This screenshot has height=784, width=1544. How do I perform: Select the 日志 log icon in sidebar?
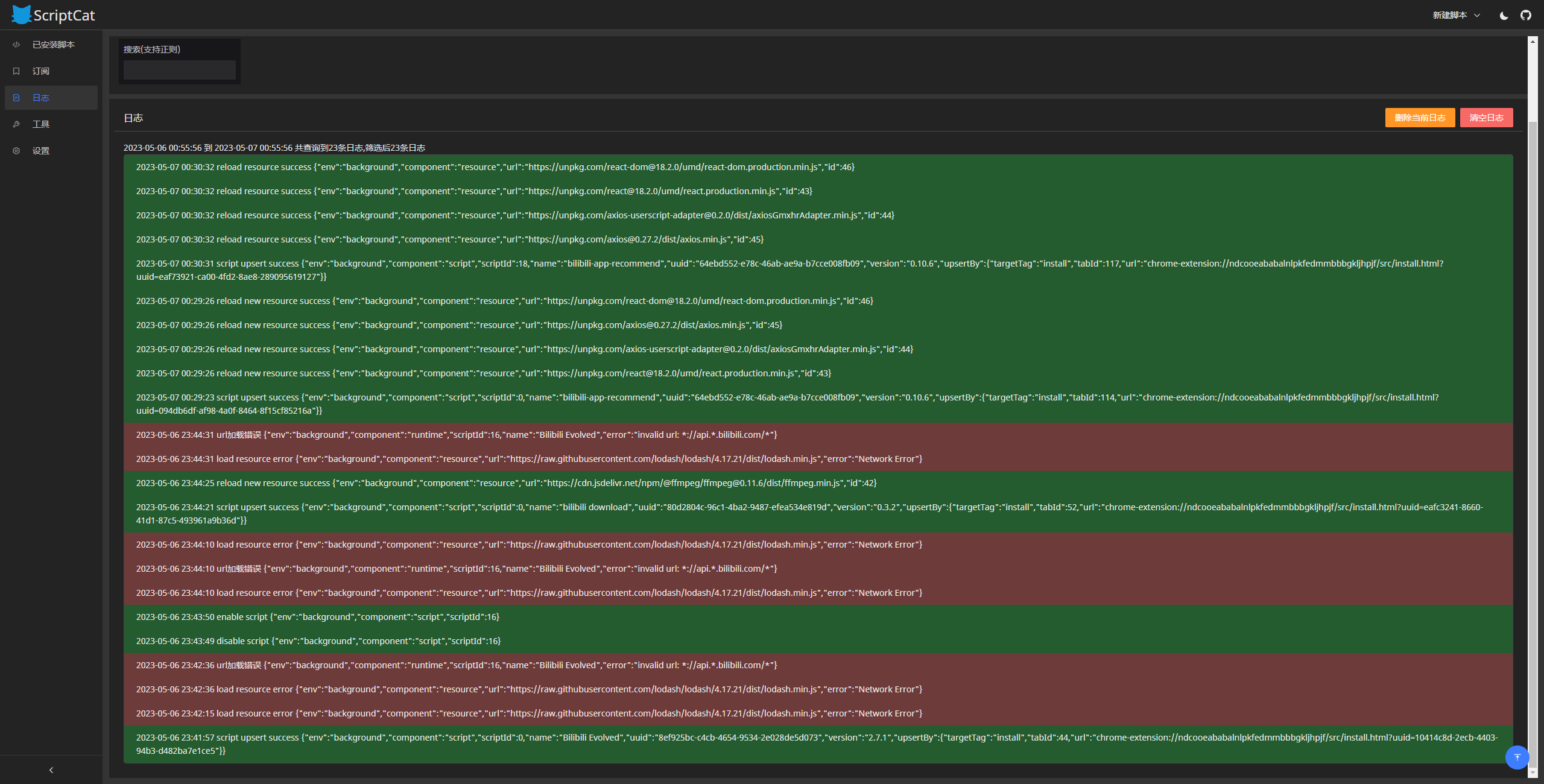16,97
